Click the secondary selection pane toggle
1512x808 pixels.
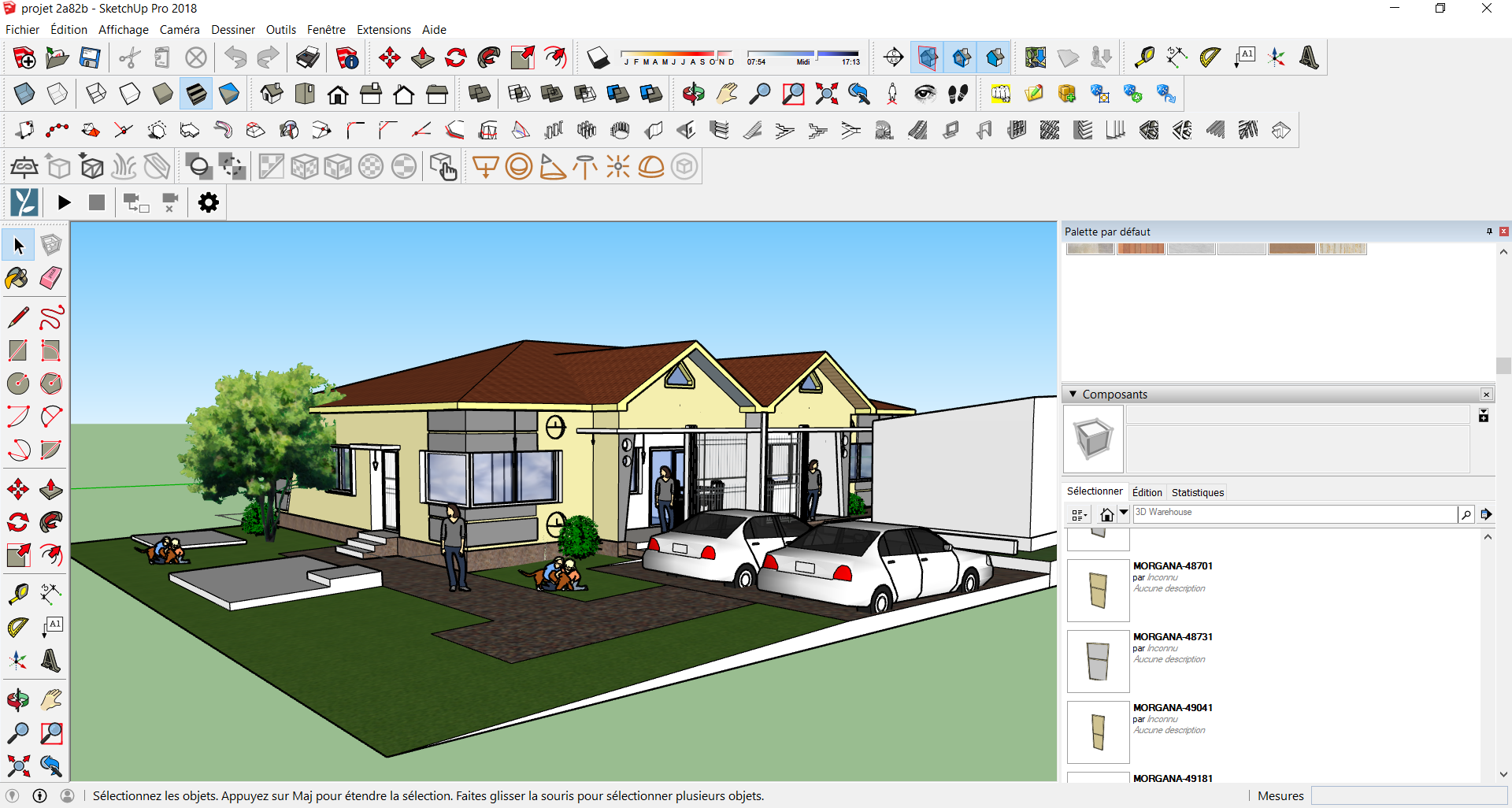click(1484, 416)
